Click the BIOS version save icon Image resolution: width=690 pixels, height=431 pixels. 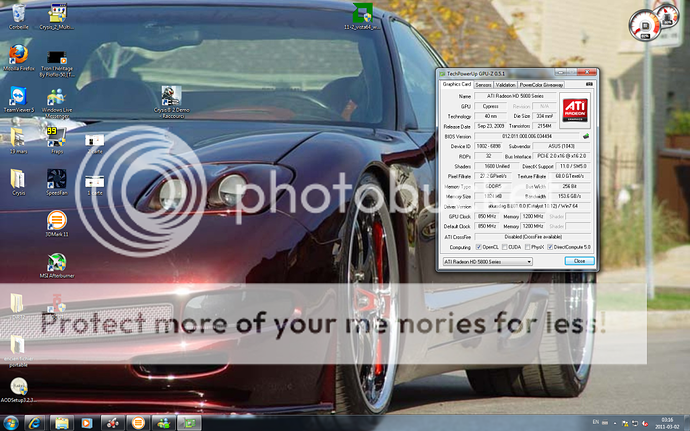(587, 135)
